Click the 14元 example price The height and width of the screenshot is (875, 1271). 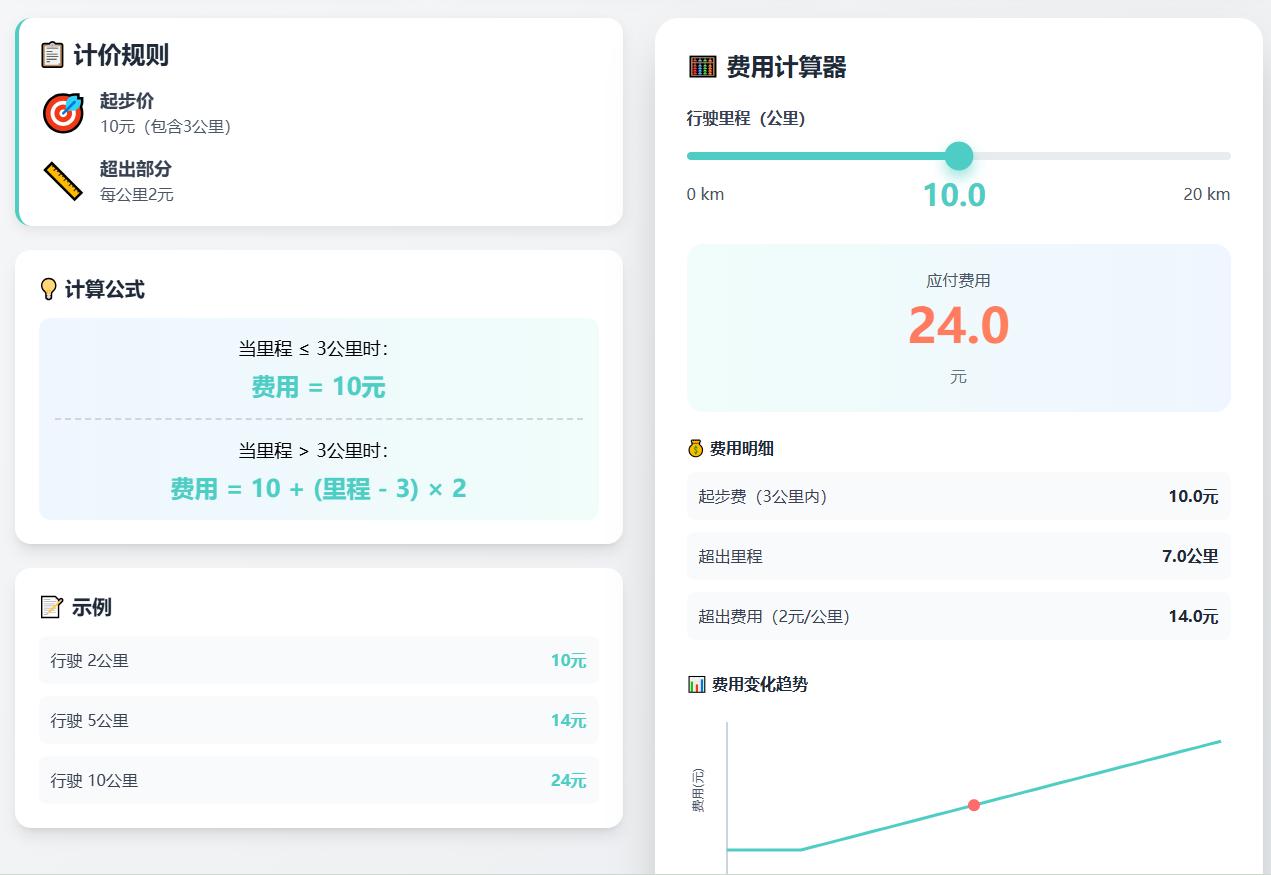coord(568,721)
